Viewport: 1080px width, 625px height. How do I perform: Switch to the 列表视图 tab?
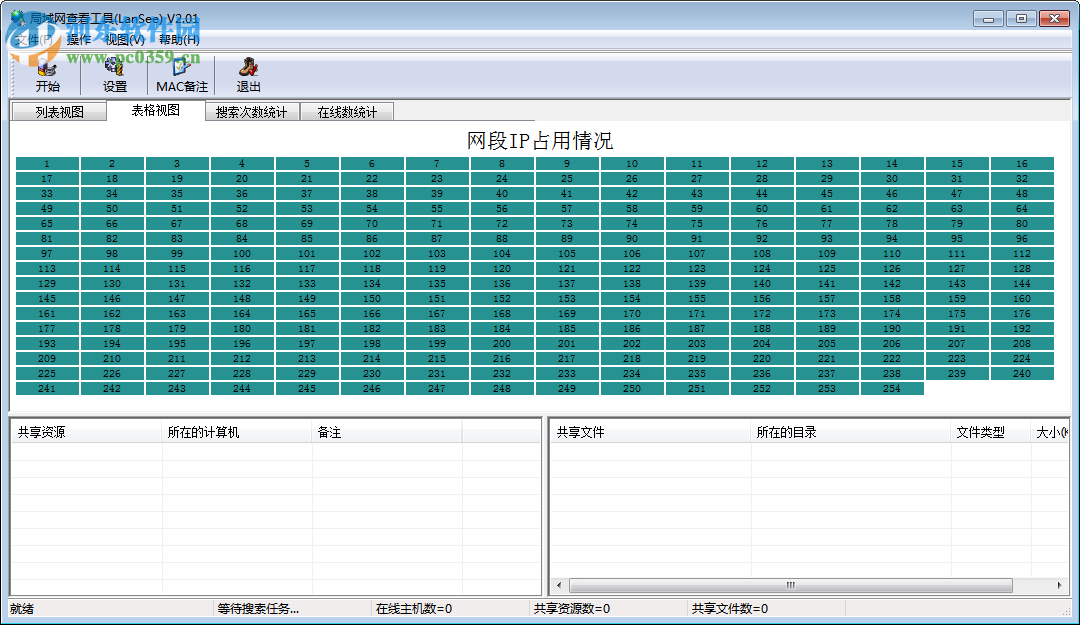point(58,111)
